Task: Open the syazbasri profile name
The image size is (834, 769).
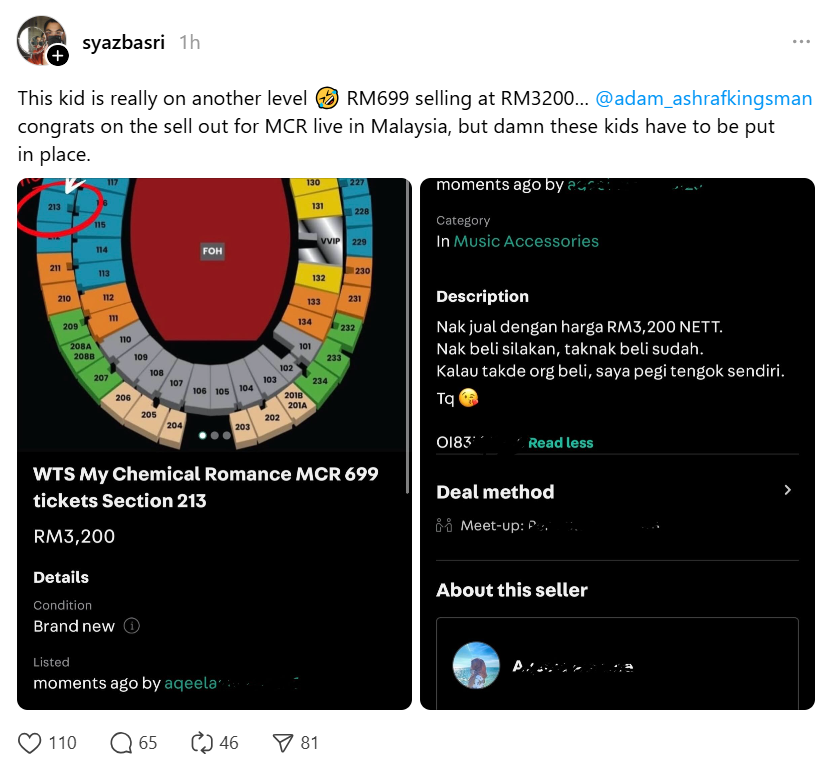Action: click(x=124, y=42)
